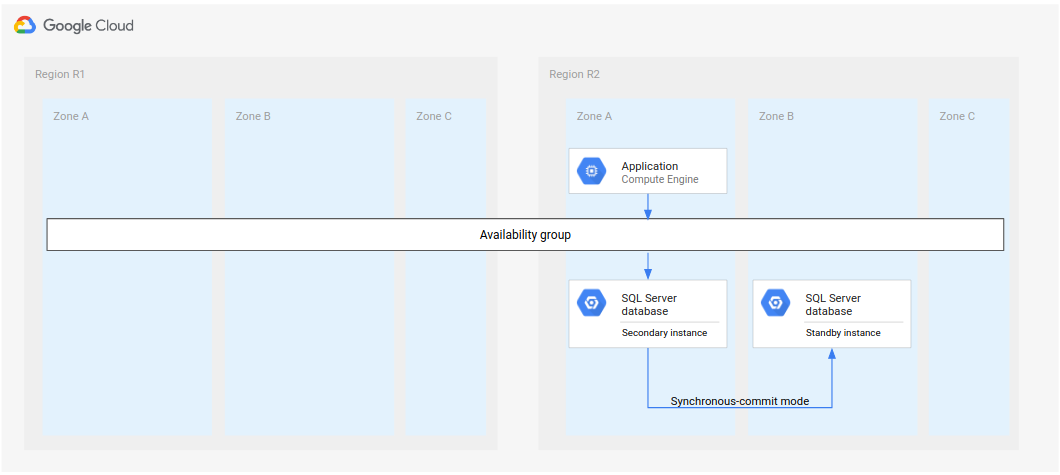Click the Standby instance caption

point(843,333)
